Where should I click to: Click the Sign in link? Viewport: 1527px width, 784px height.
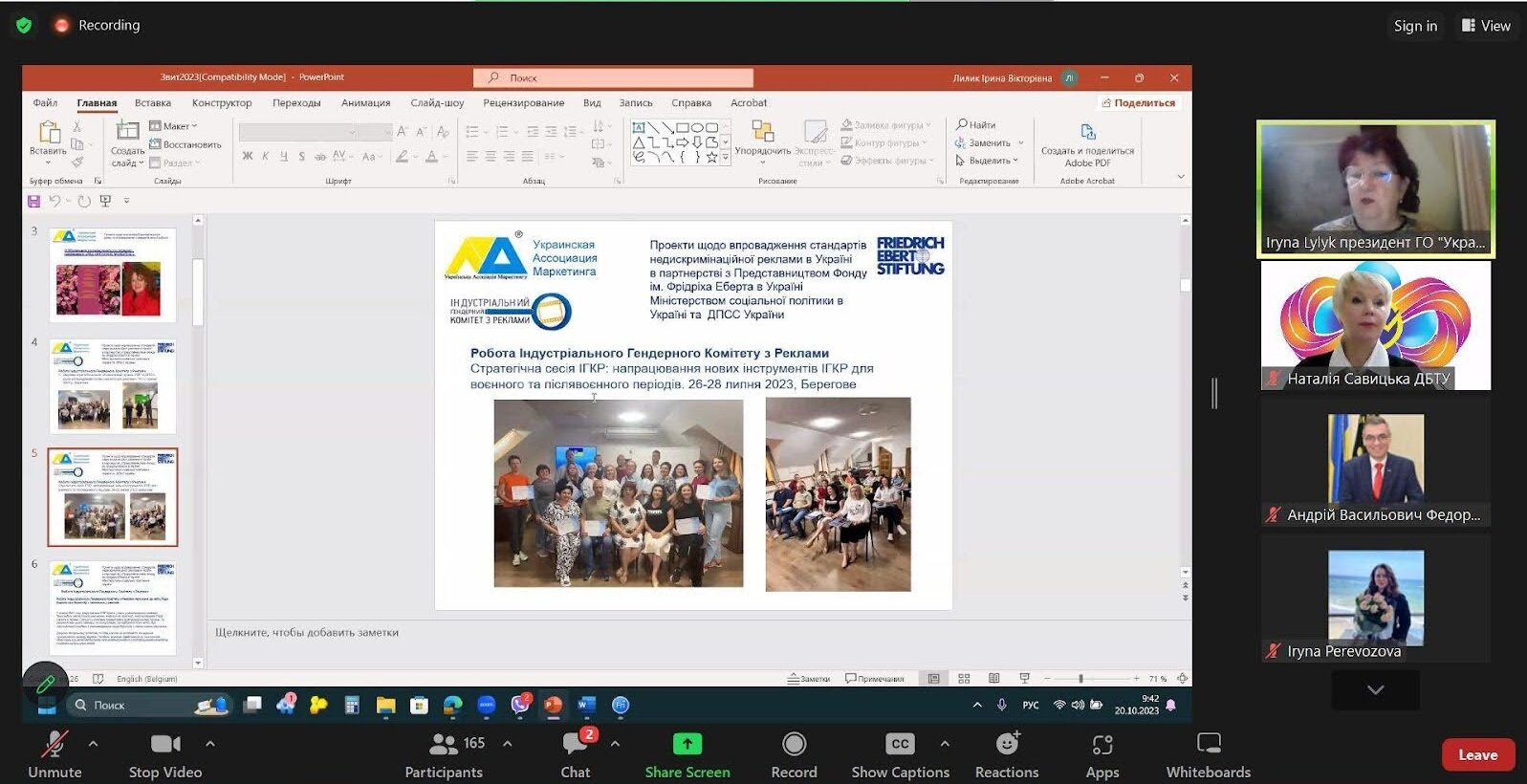pyautogui.click(x=1415, y=26)
